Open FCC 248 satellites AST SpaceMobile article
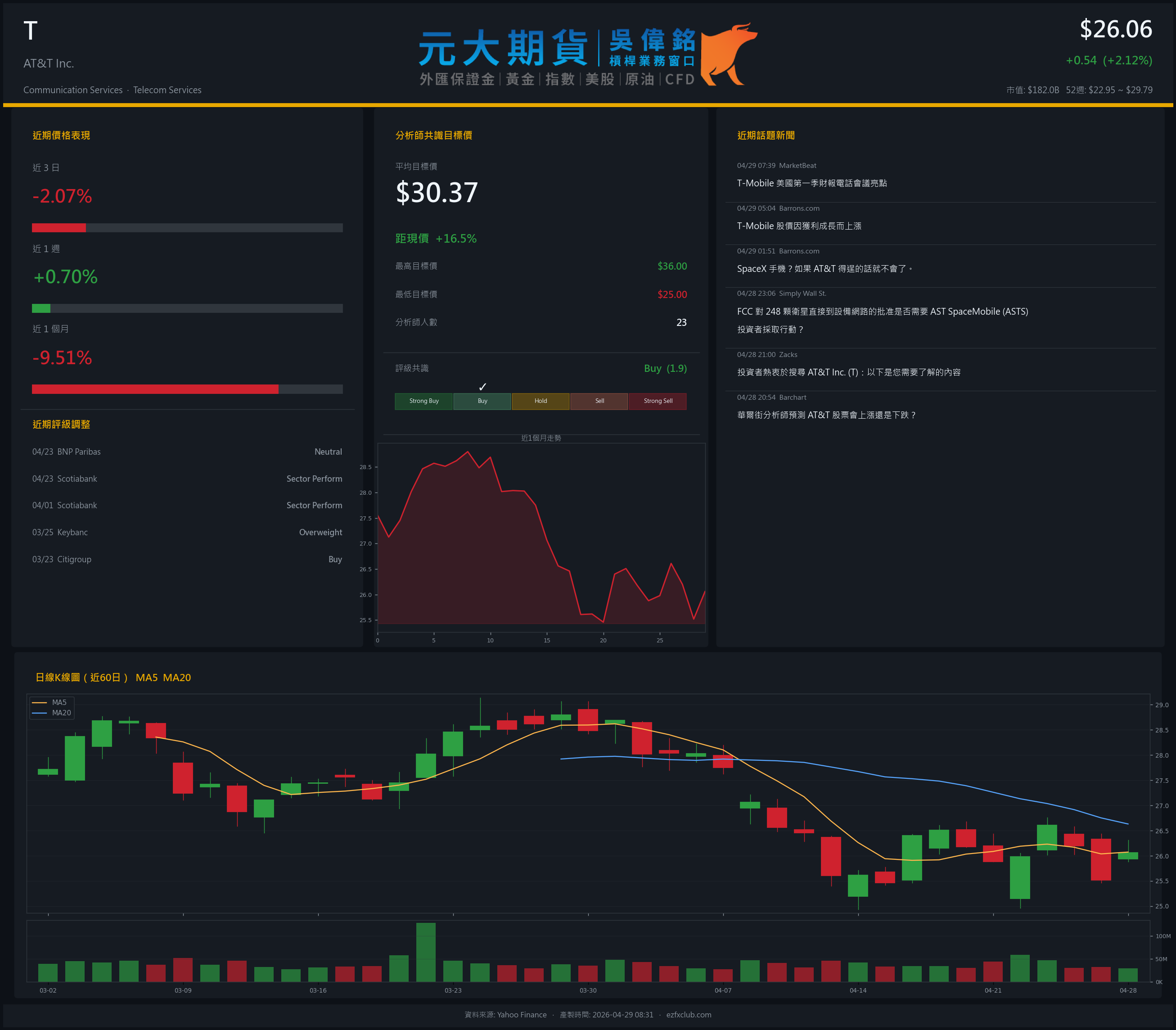1176x1030 pixels. point(882,312)
